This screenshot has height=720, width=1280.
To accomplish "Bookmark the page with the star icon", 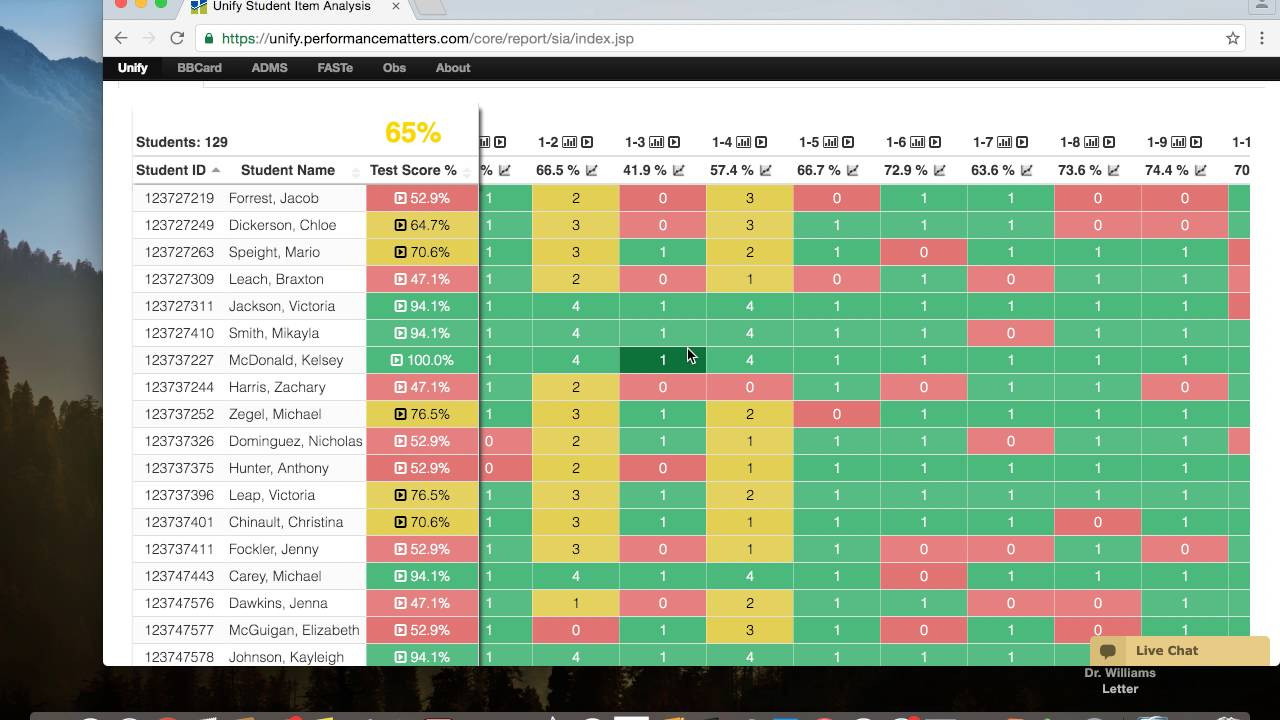I will [1233, 38].
